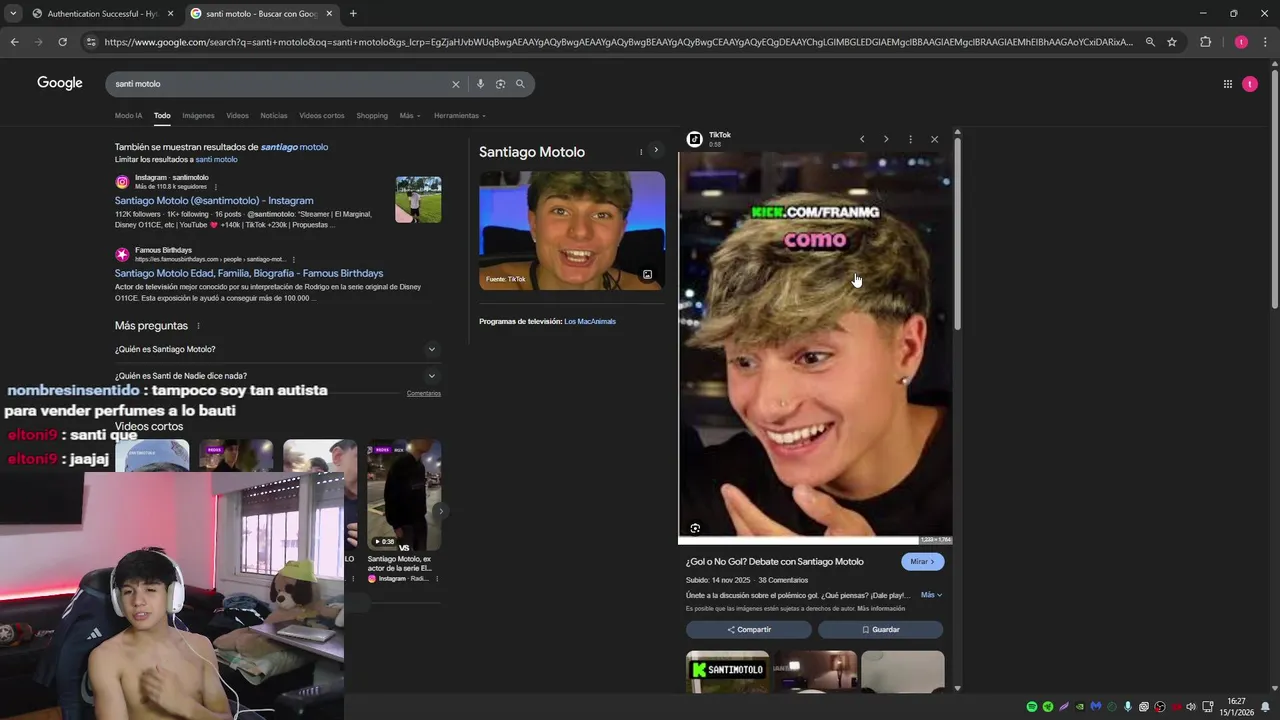Expand the Más description toggle in preview

[931, 595]
